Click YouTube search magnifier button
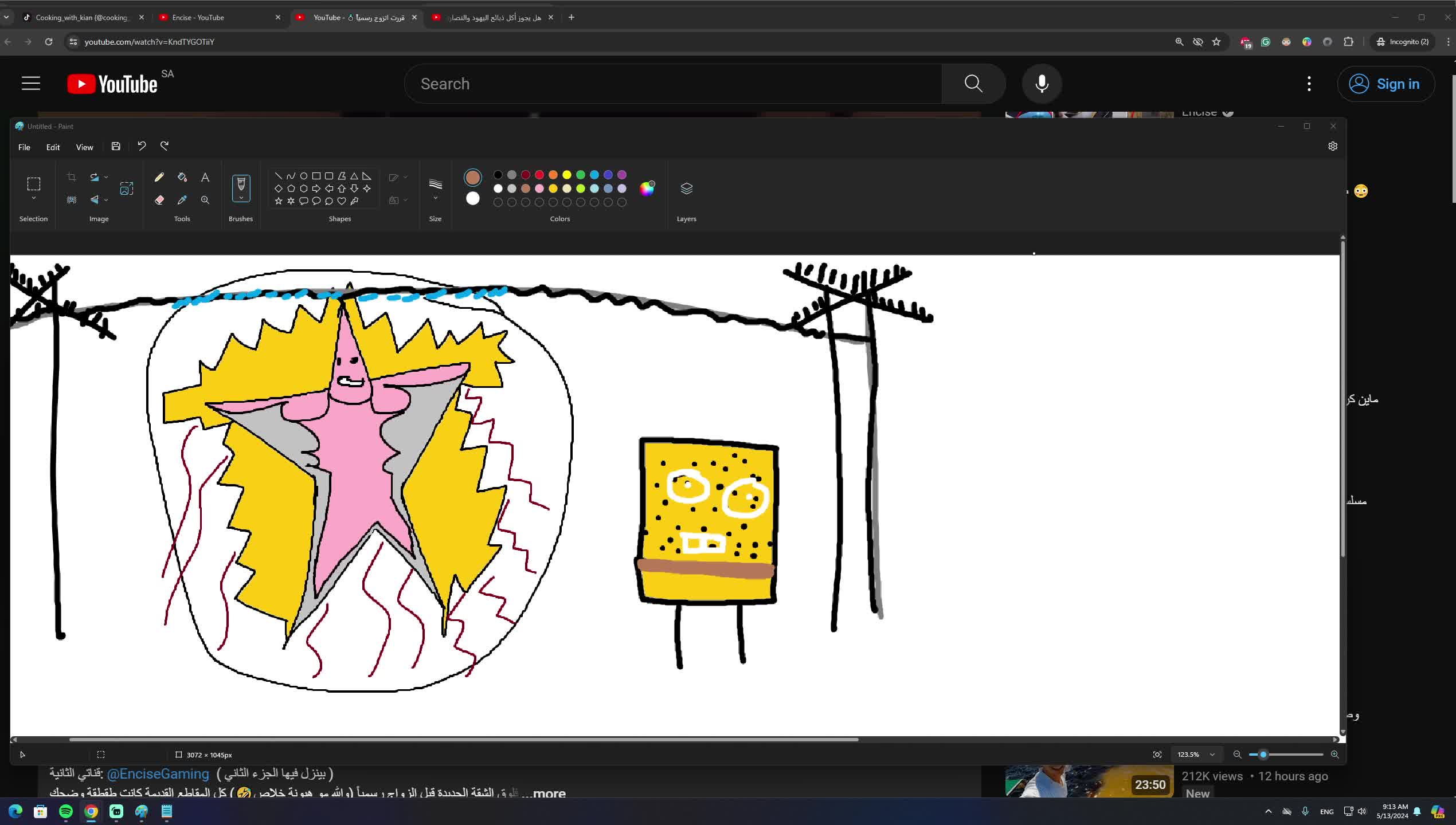The image size is (1456, 825). 973,84
